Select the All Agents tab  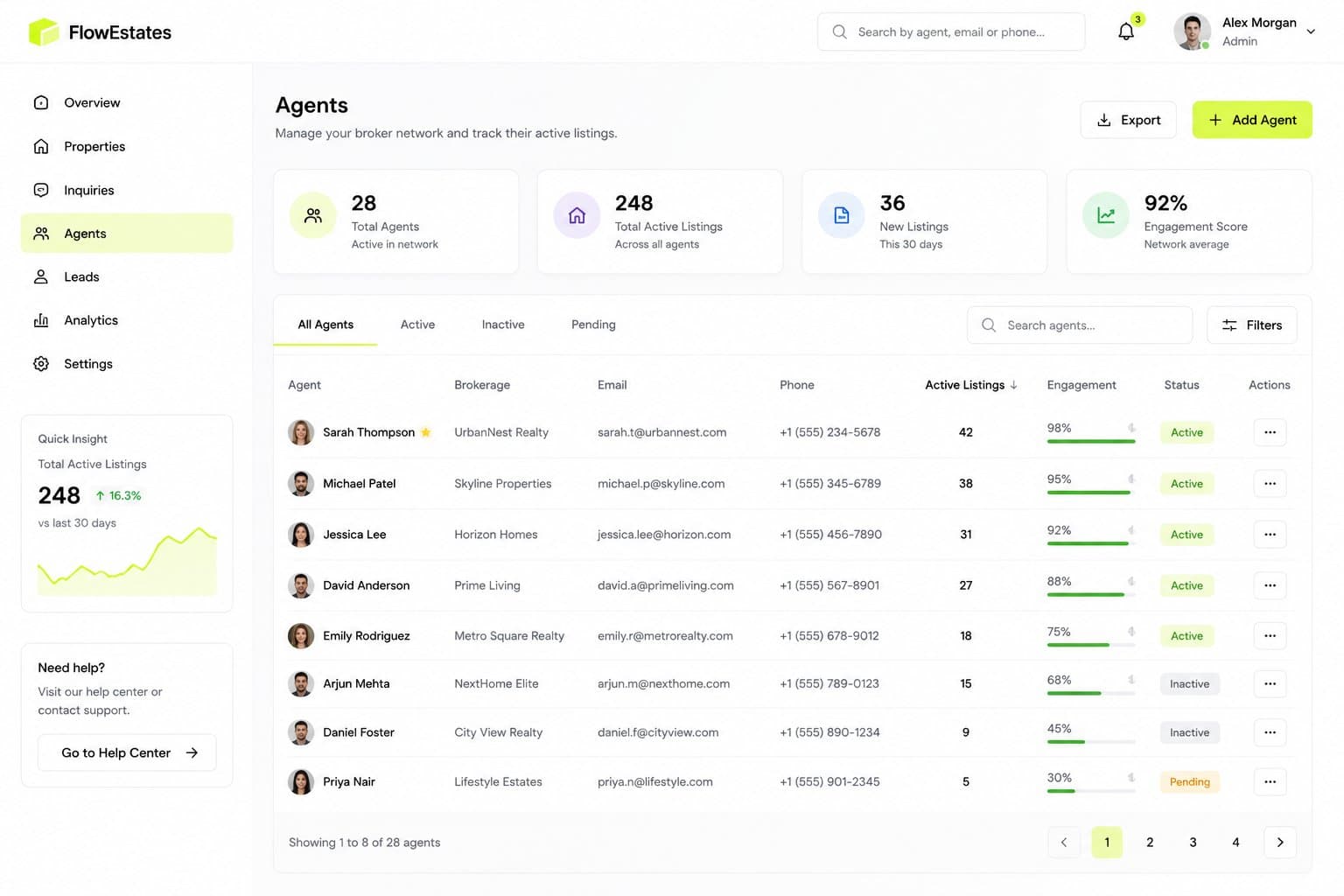tap(325, 325)
